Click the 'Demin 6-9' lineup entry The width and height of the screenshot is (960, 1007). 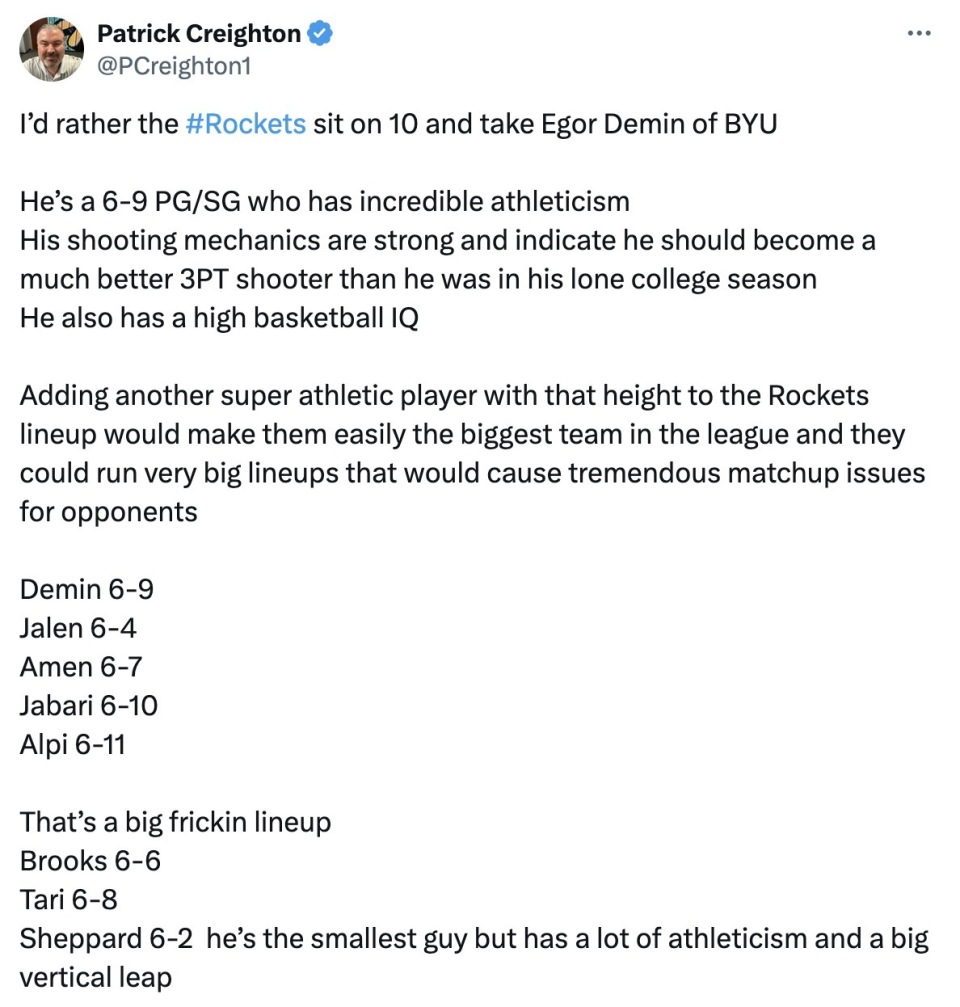87,590
